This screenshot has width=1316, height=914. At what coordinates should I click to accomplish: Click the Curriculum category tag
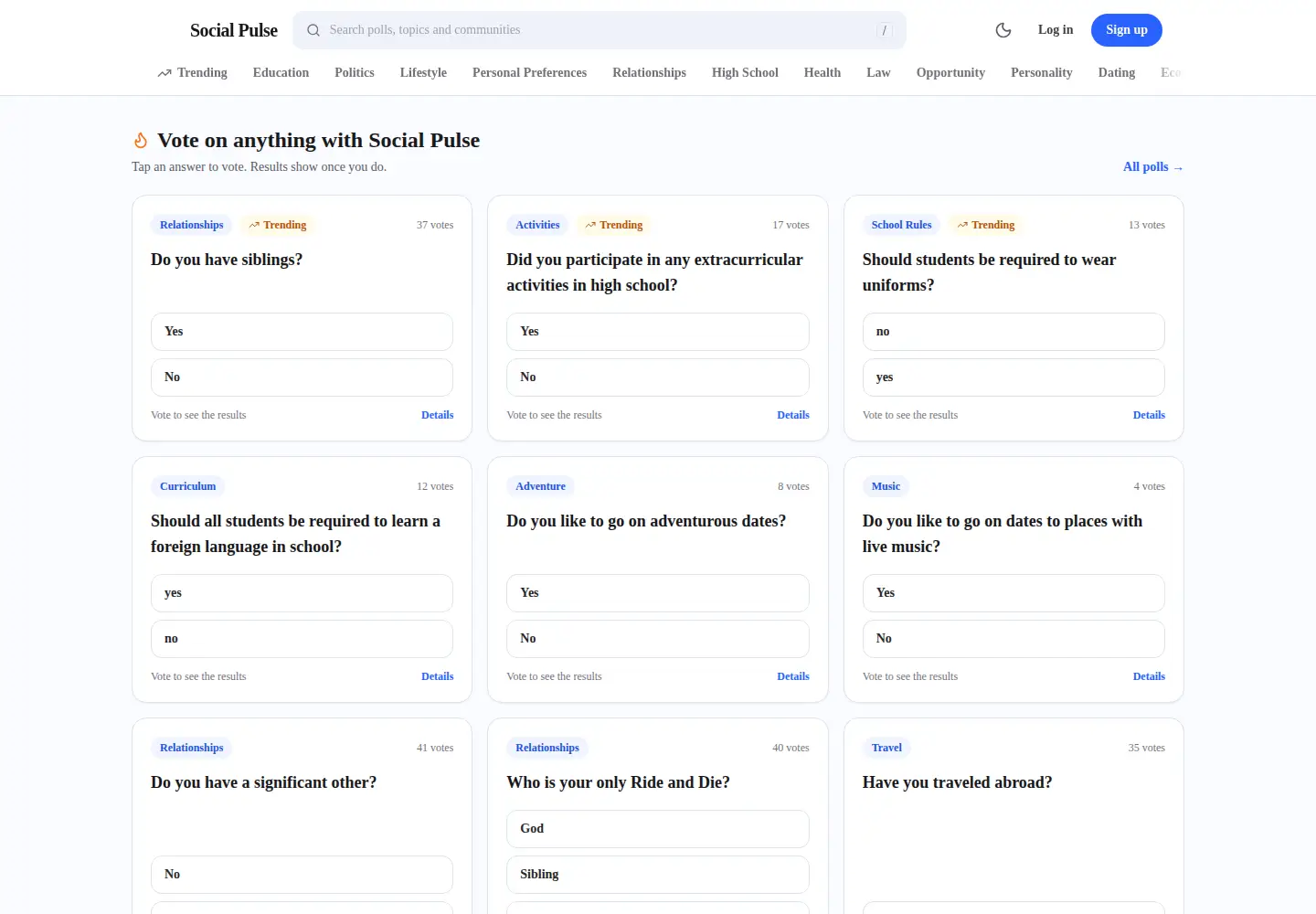[x=187, y=486]
